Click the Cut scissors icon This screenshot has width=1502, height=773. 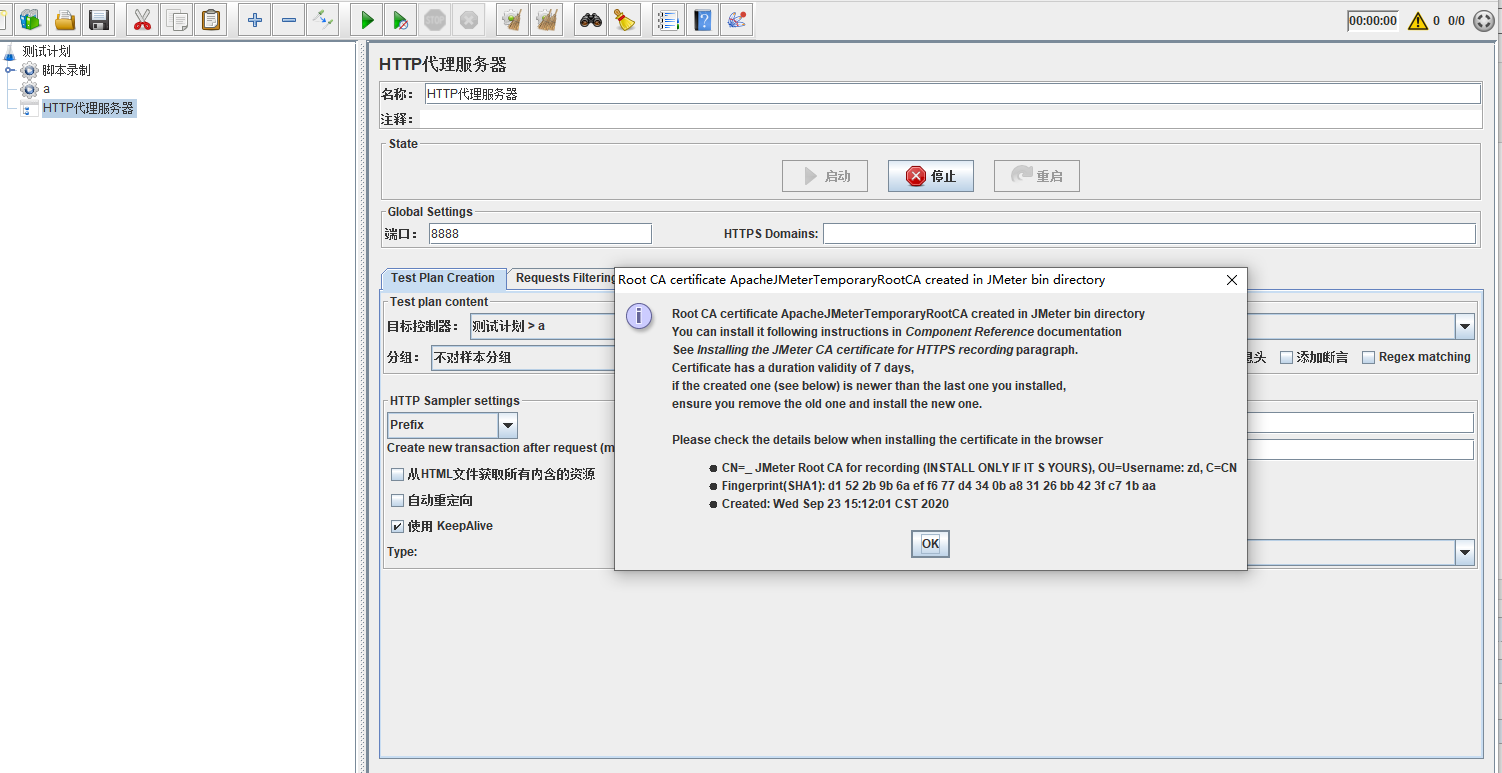pyautogui.click(x=143, y=19)
